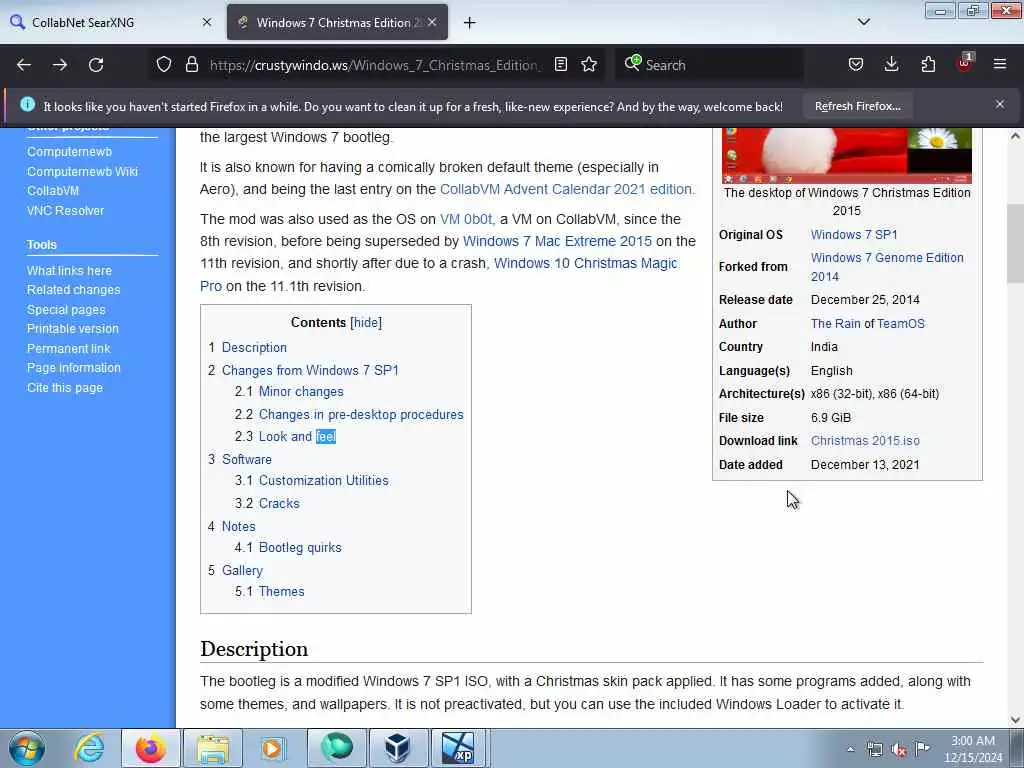
Task: Open the VirtualBox cube taskbar icon
Action: [397, 748]
